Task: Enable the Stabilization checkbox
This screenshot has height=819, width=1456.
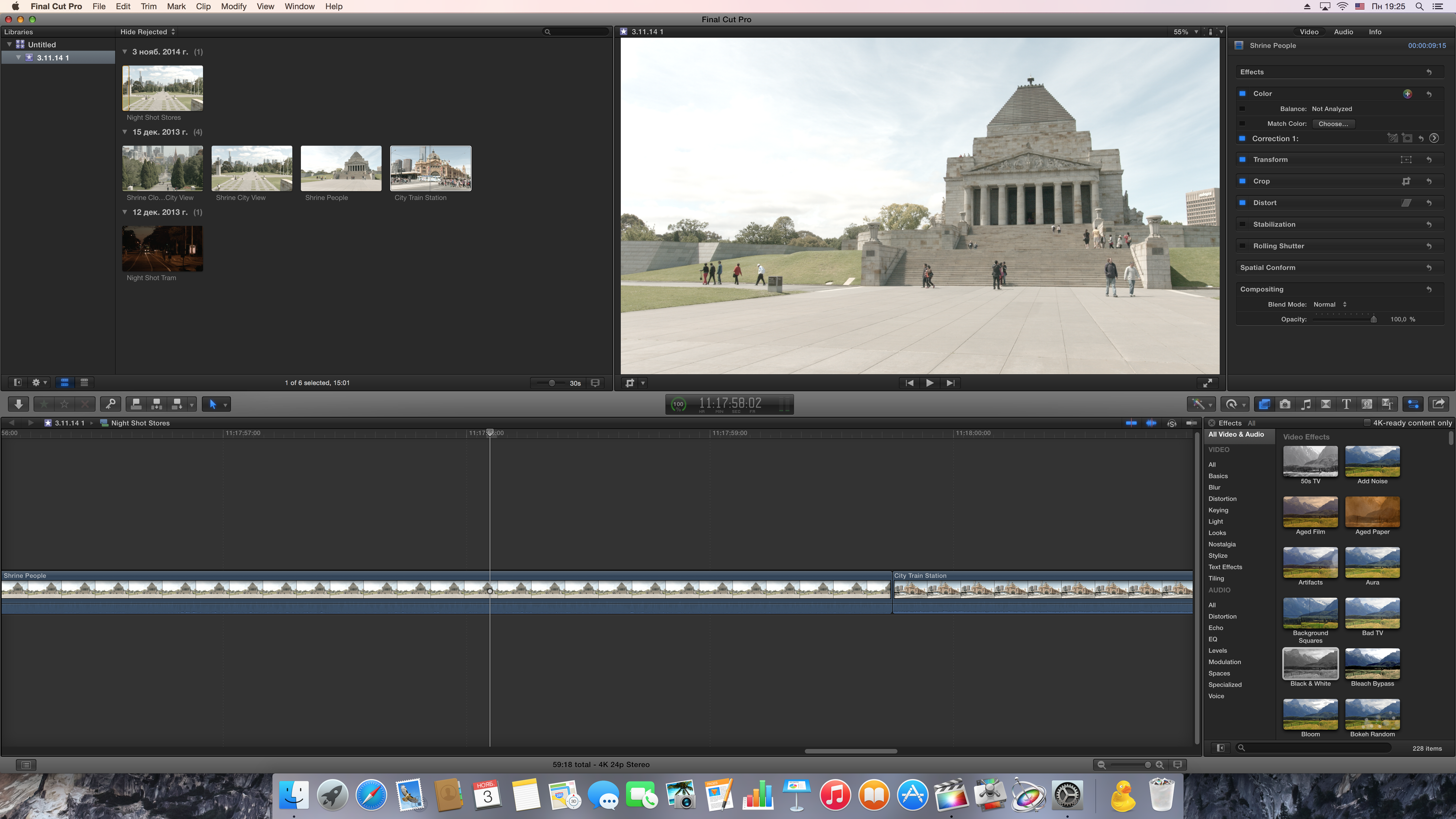Action: [x=1242, y=224]
